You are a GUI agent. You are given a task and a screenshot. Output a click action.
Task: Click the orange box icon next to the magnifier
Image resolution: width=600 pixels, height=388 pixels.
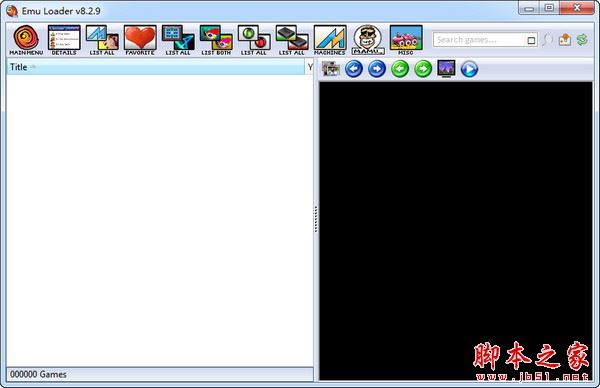tap(565, 39)
